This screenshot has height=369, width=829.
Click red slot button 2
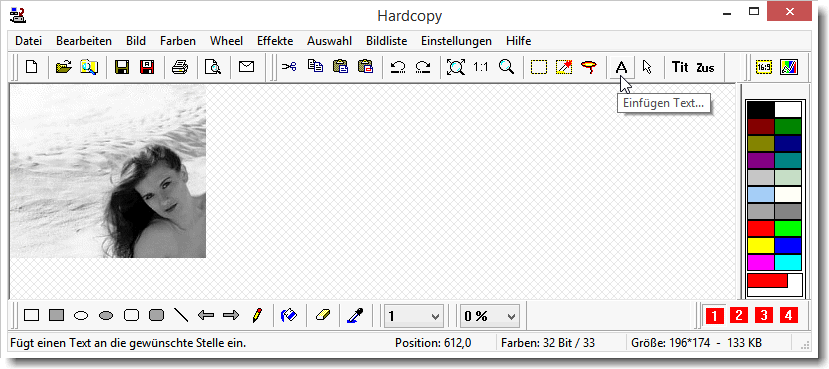coord(739,316)
